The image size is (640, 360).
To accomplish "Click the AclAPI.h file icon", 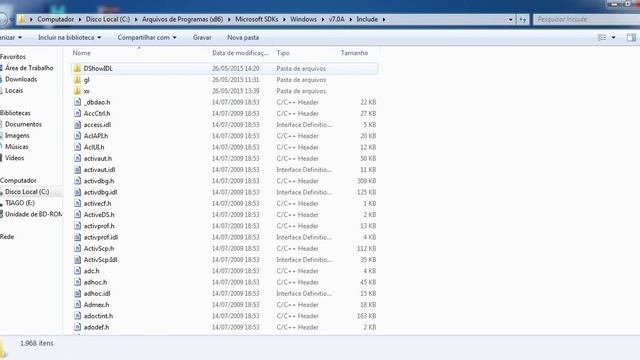I will tap(77, 136).
